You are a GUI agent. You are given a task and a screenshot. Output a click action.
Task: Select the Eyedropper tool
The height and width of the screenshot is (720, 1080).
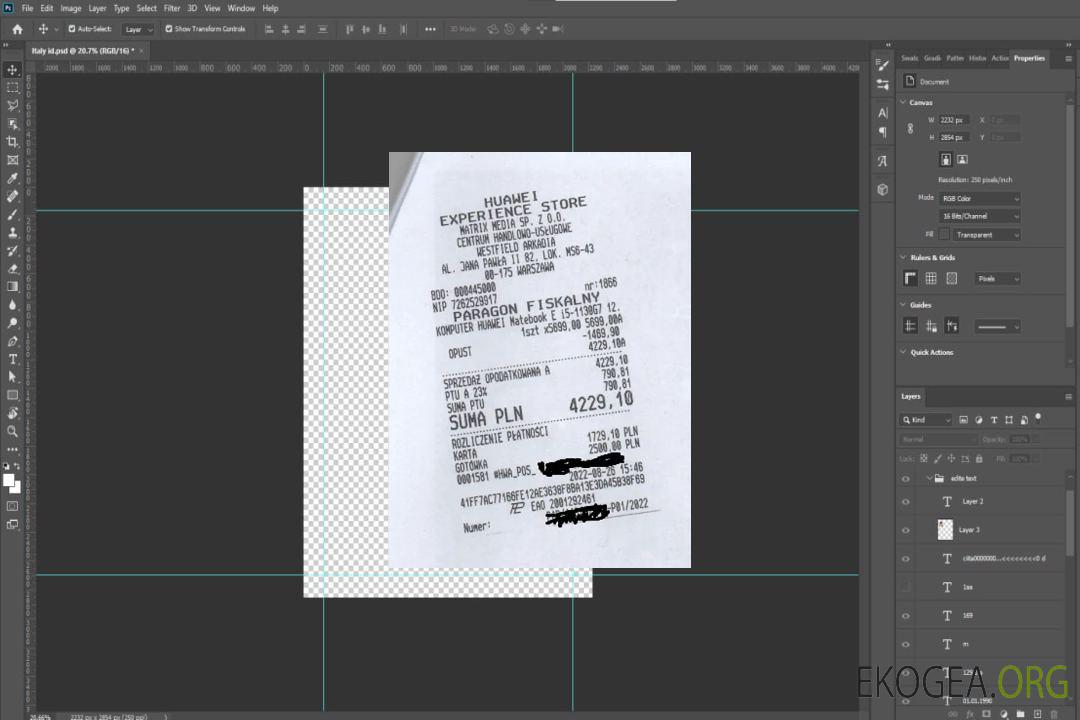[12, 178]
